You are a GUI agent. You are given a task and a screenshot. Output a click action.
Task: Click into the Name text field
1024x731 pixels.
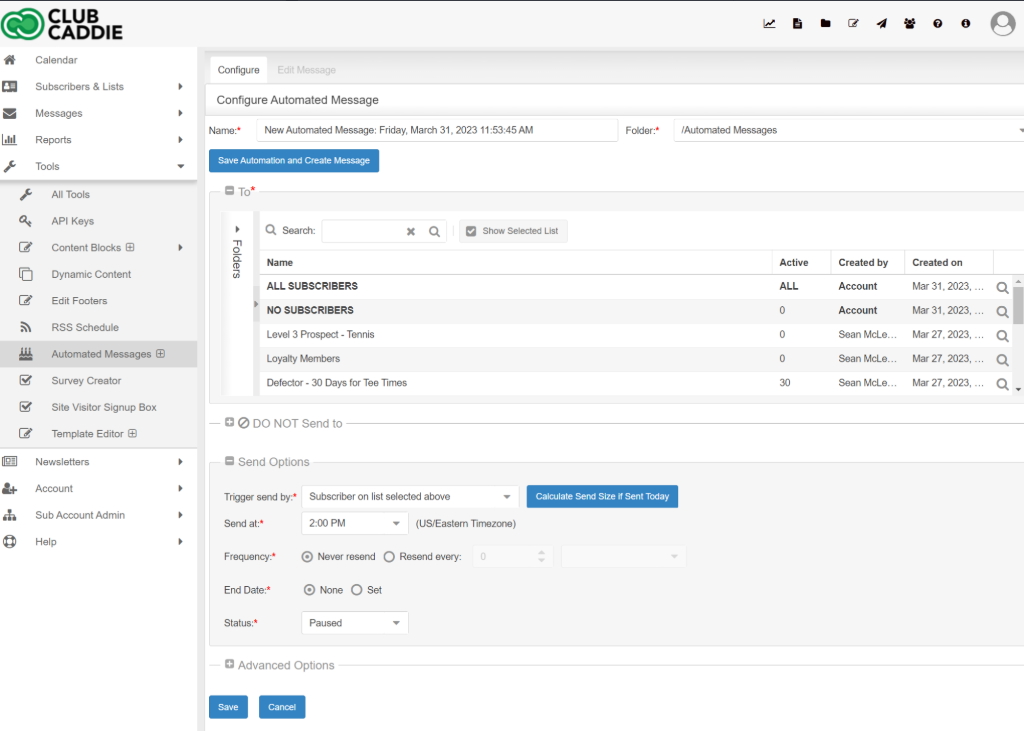pos(437,130)
